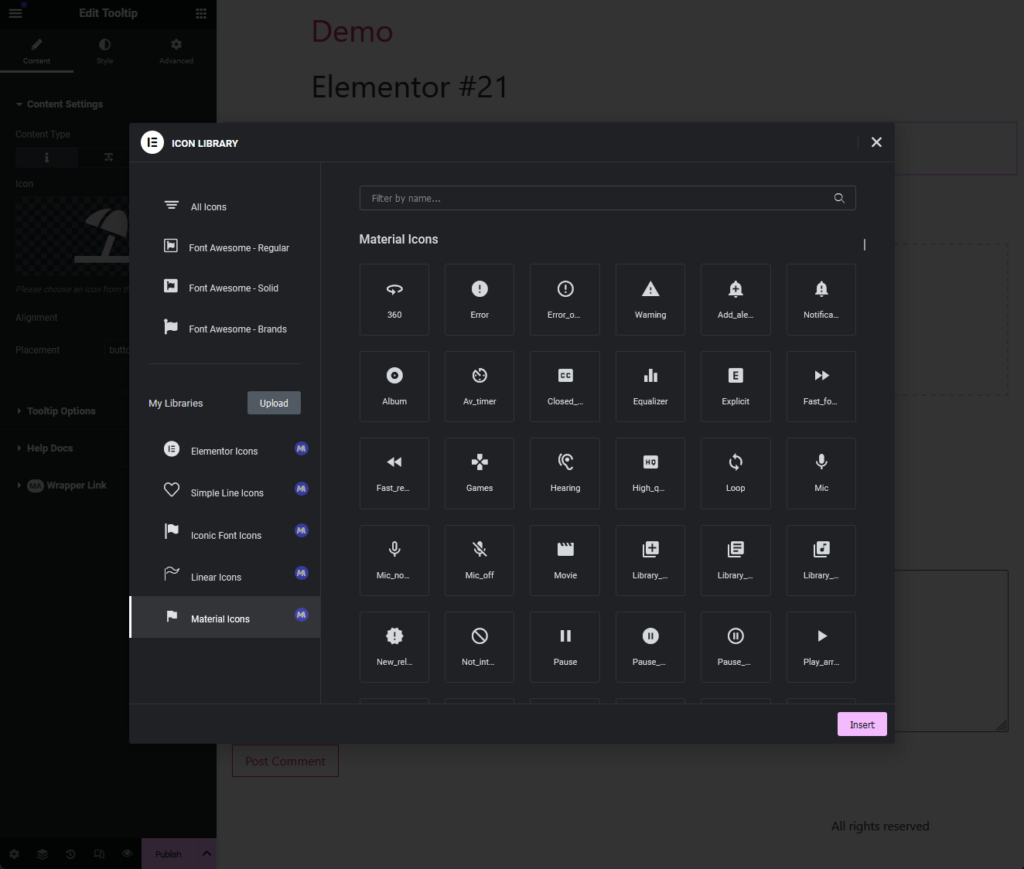
Task: Select the Pause icon tile
Action: pyautogui.click(x=565, y=647)
